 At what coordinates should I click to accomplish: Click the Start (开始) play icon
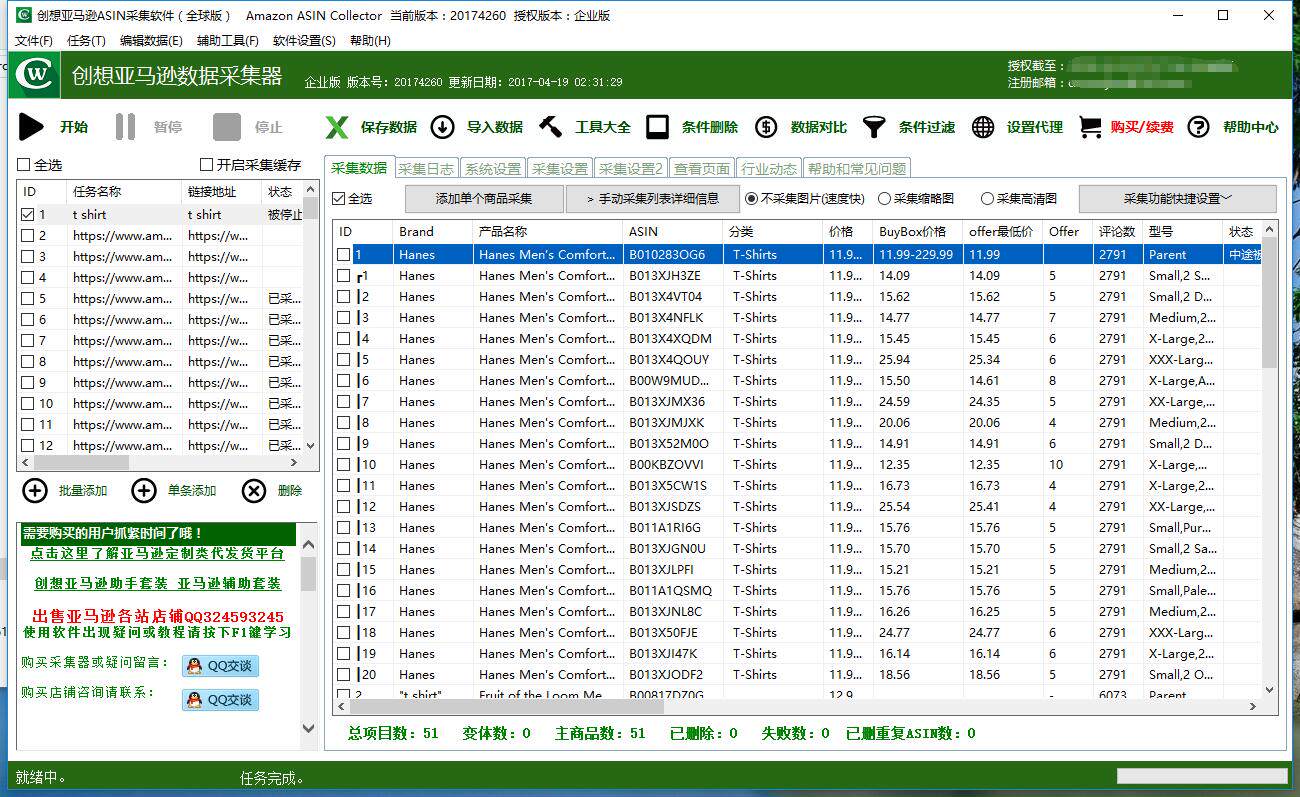click(x=31, y=127)
